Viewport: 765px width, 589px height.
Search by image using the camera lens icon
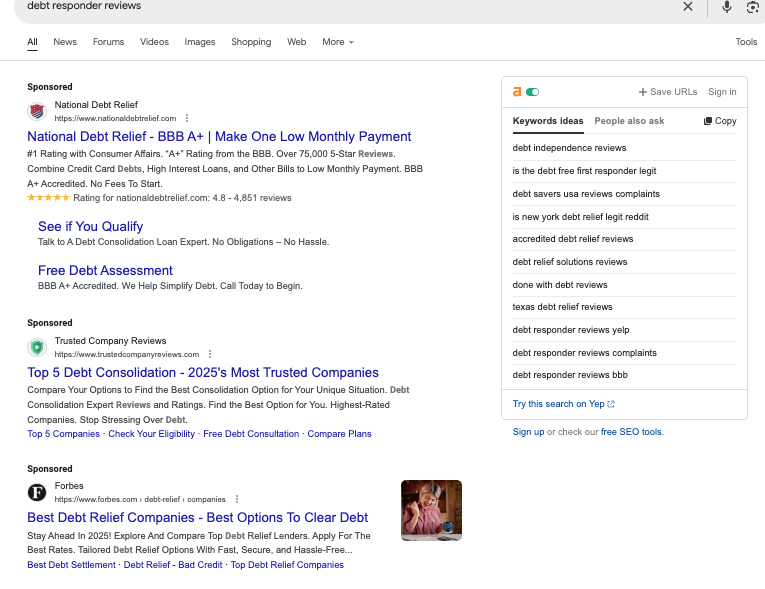point(753,7)
